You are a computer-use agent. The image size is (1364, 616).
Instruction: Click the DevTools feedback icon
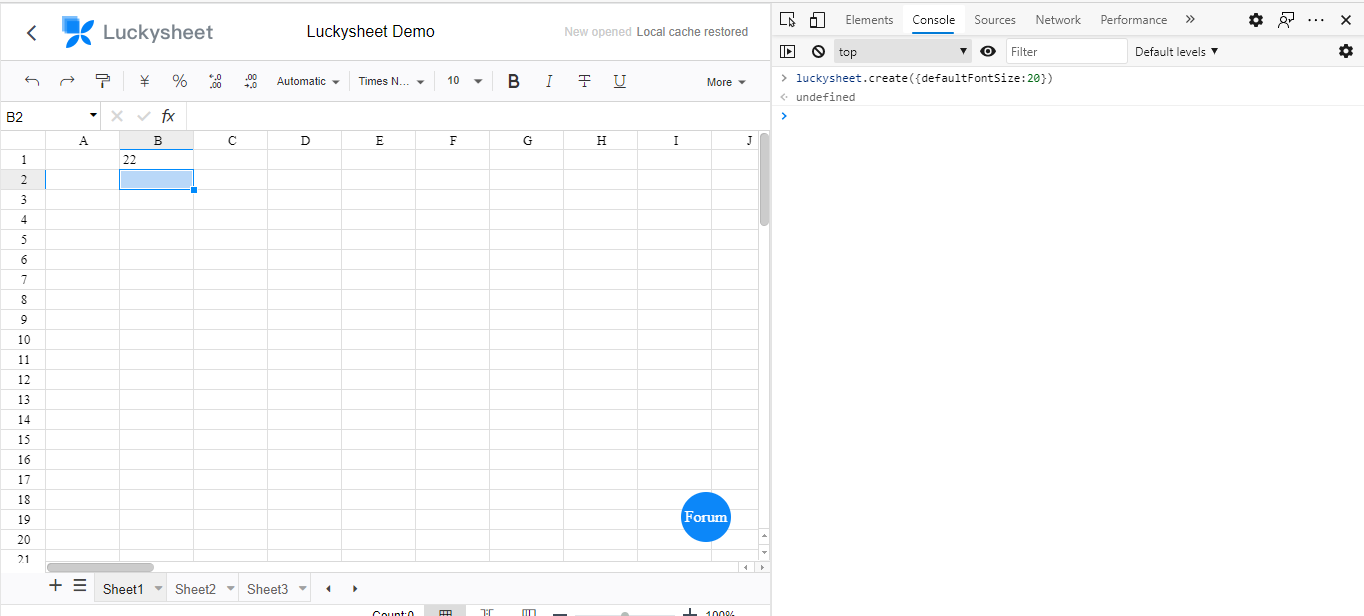tap(1286, 20)
